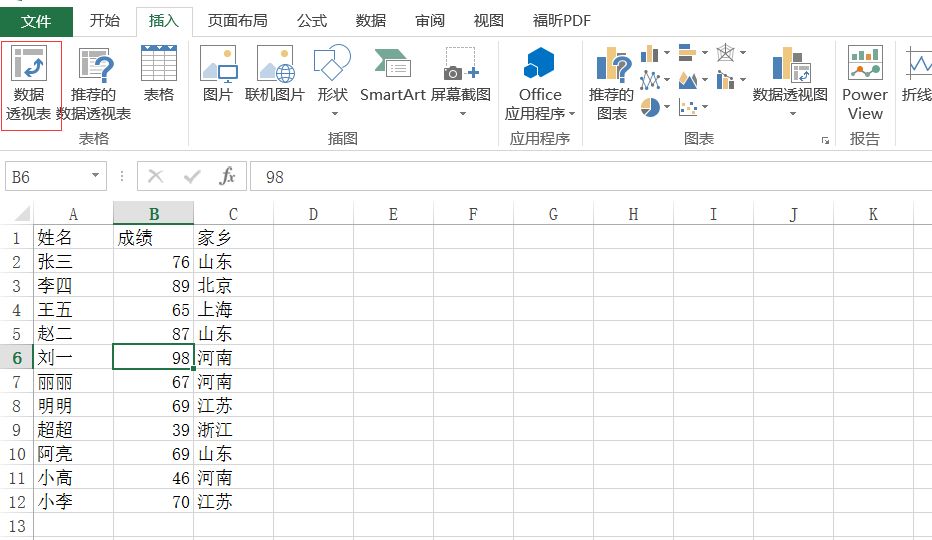This screenshot has width=932, height=540.
Task: Select cell with value 89
Action: click(x=153, y=285)
